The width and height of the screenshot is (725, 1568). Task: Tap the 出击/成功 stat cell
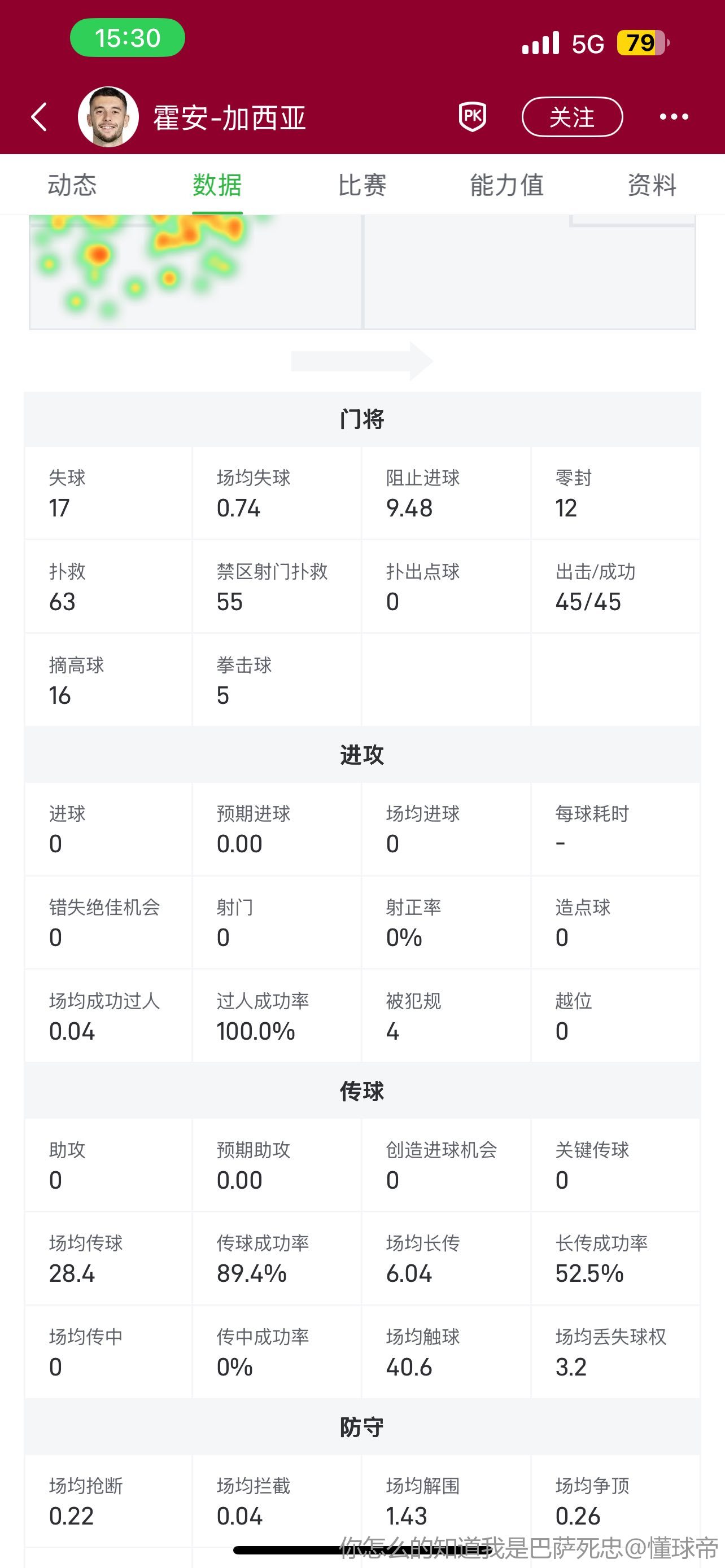click(615, 587)
